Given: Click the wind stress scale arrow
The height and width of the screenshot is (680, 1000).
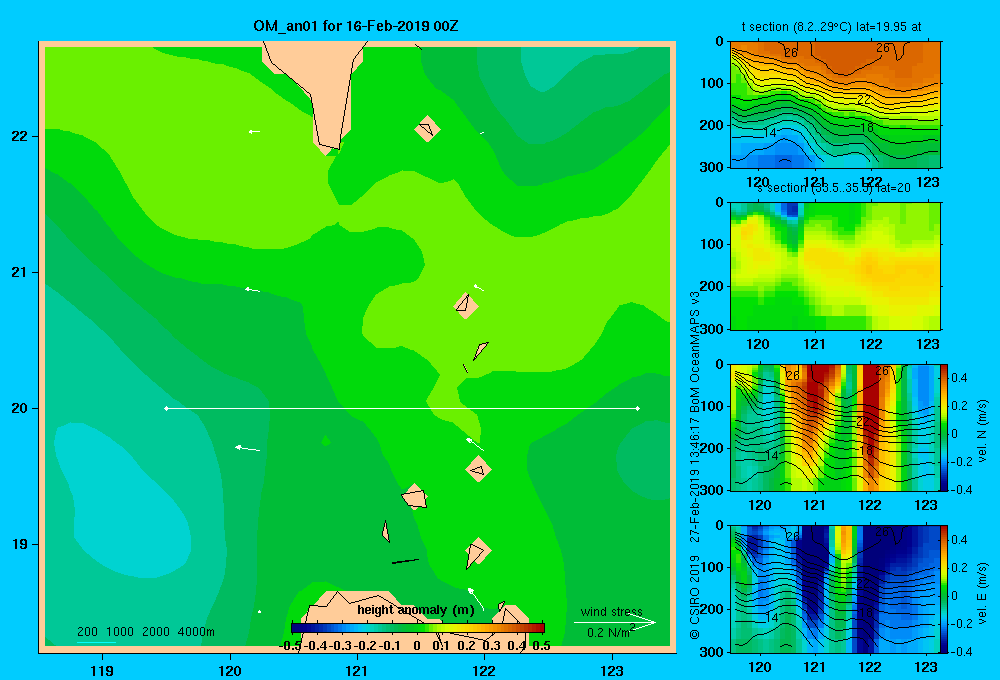Looking at the screenshot, I should tap(615, 622).
